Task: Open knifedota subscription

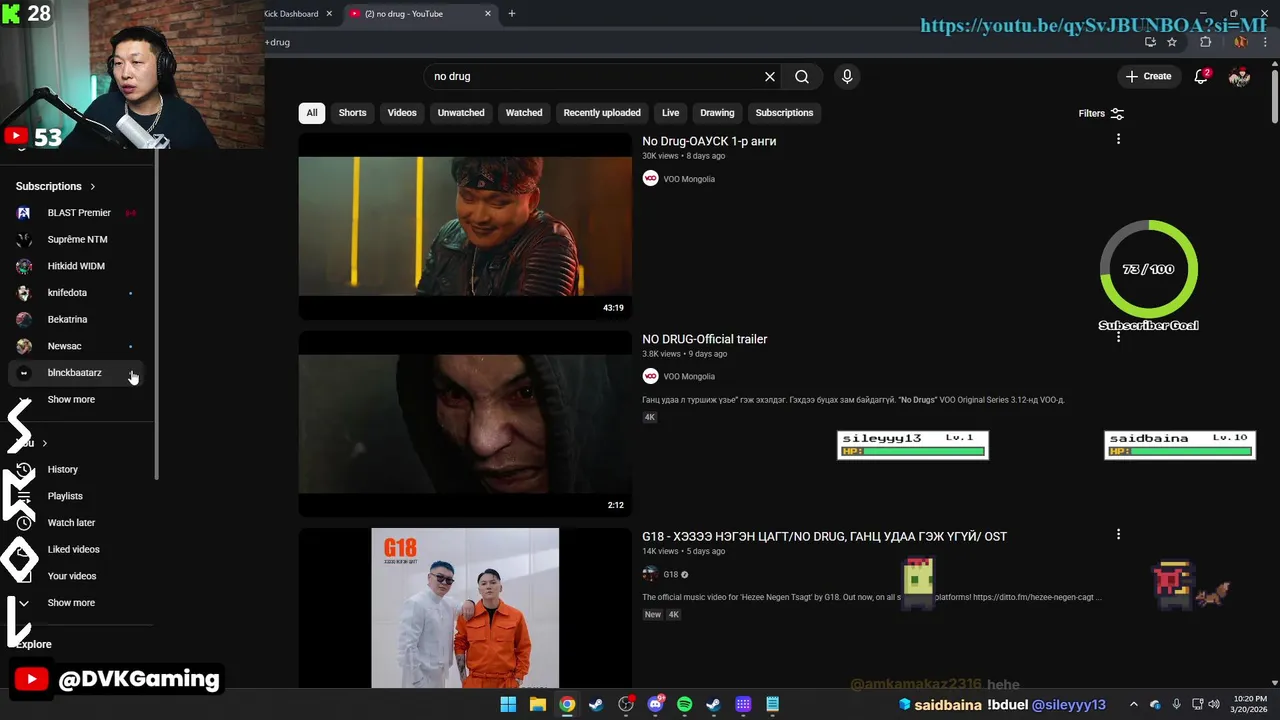Action: tap(75, 293)
